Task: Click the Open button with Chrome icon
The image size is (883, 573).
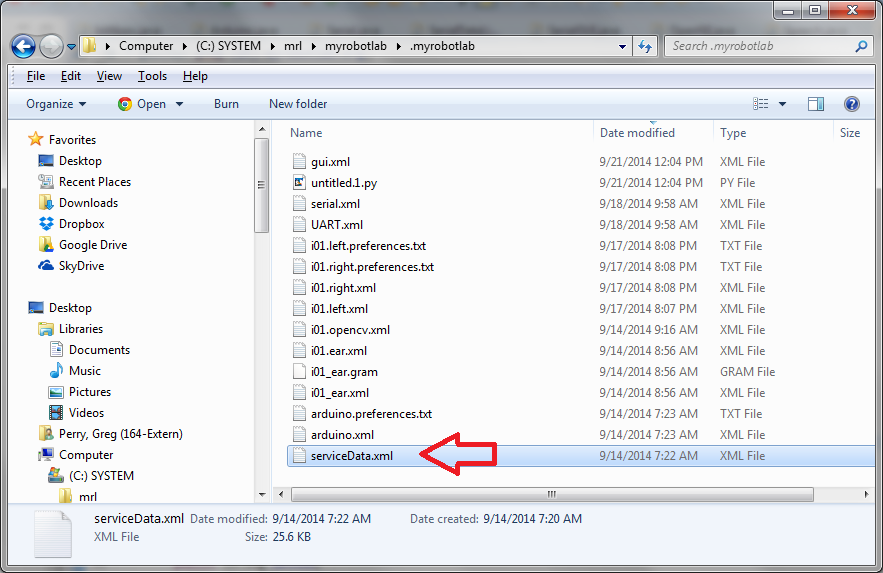Action: (142, 104)
